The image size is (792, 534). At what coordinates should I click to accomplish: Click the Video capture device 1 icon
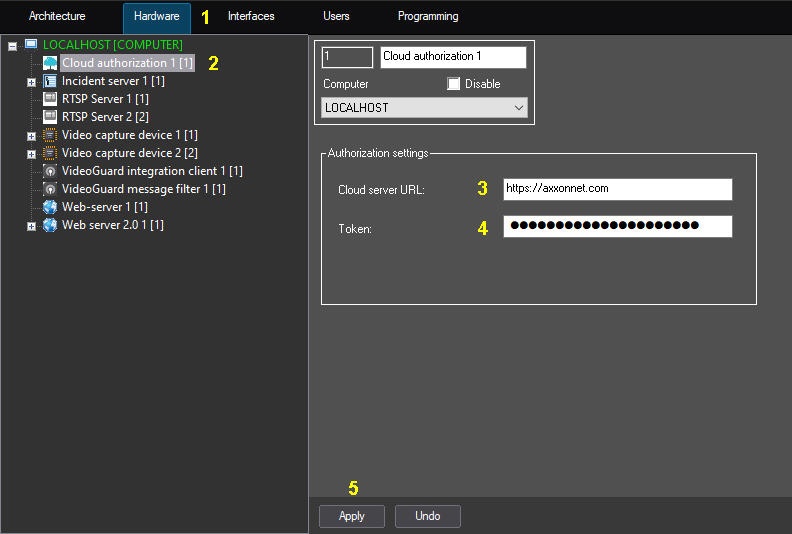[x=50, y=135]
